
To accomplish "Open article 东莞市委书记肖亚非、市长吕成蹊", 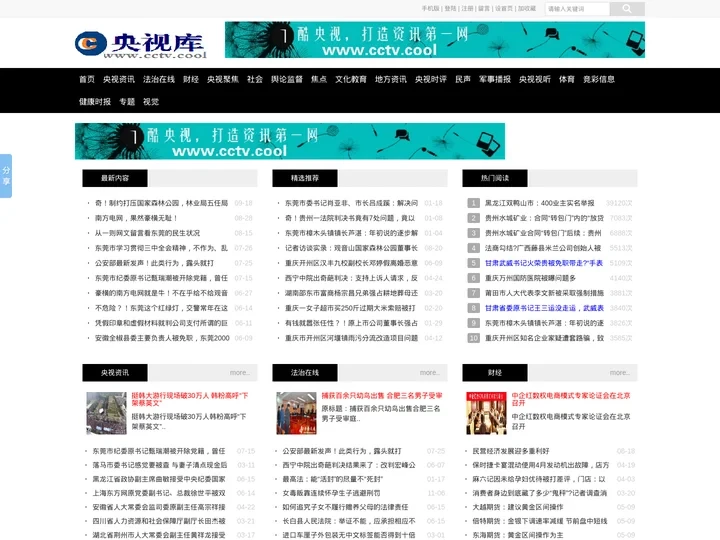I will click(x=351, y=203).
